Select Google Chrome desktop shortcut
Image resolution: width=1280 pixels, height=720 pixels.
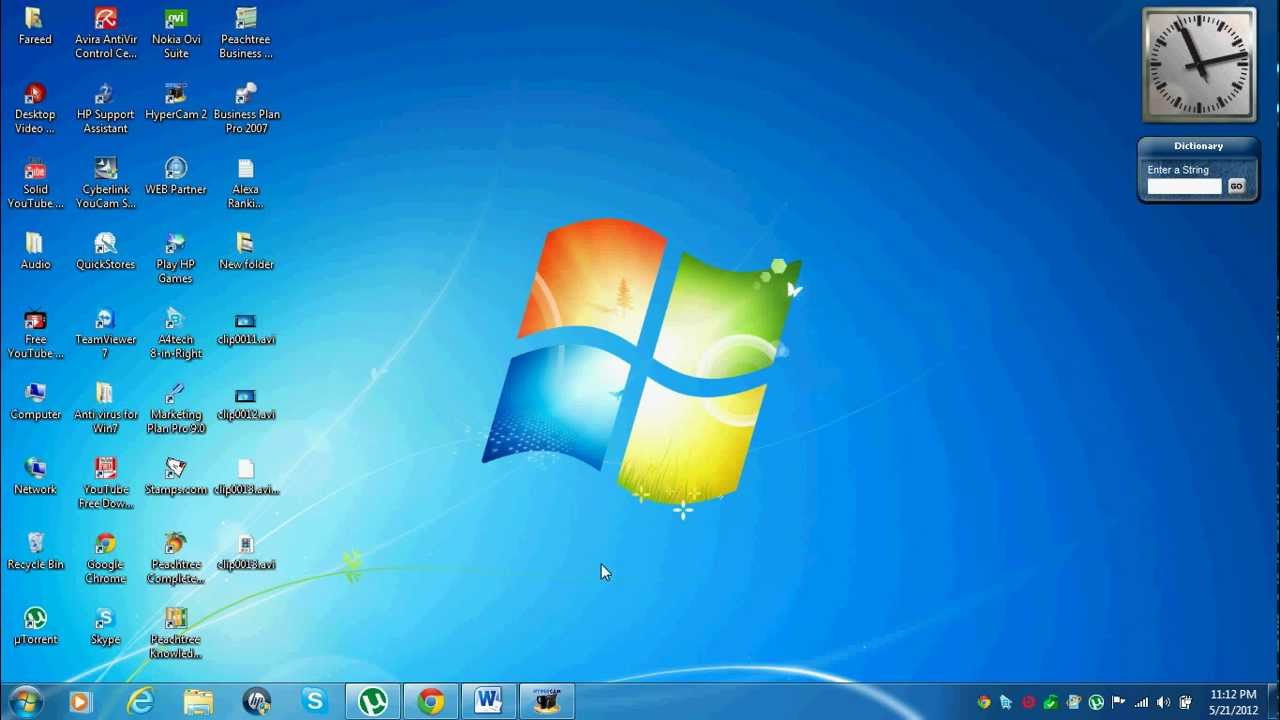click(105, 559)
